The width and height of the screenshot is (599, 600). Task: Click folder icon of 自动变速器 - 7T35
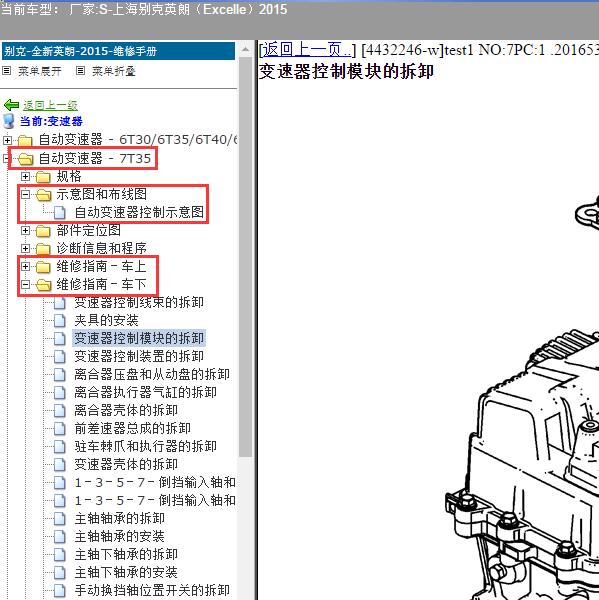[x=25, y=158]
